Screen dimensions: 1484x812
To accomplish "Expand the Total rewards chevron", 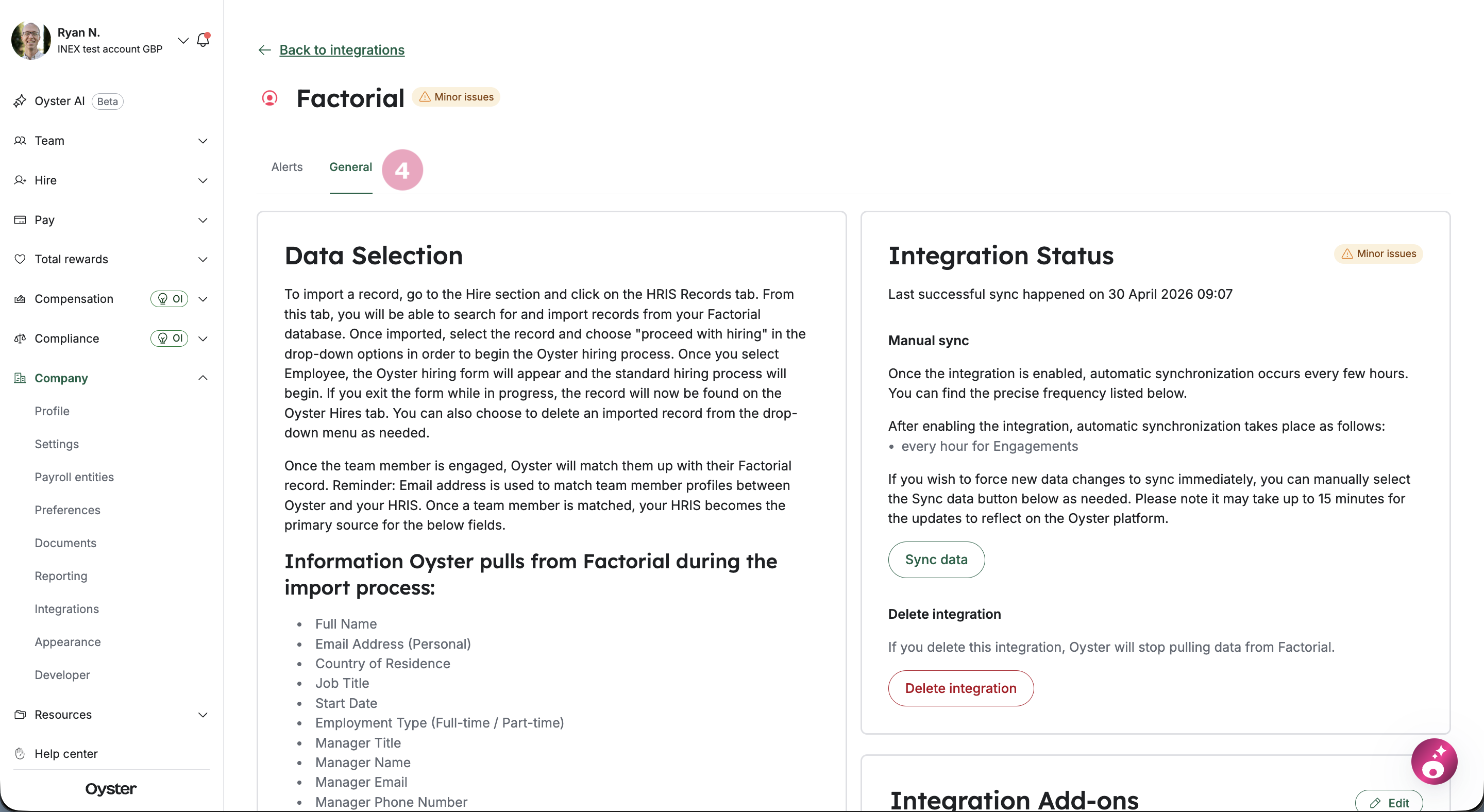I will pos(203,259).
